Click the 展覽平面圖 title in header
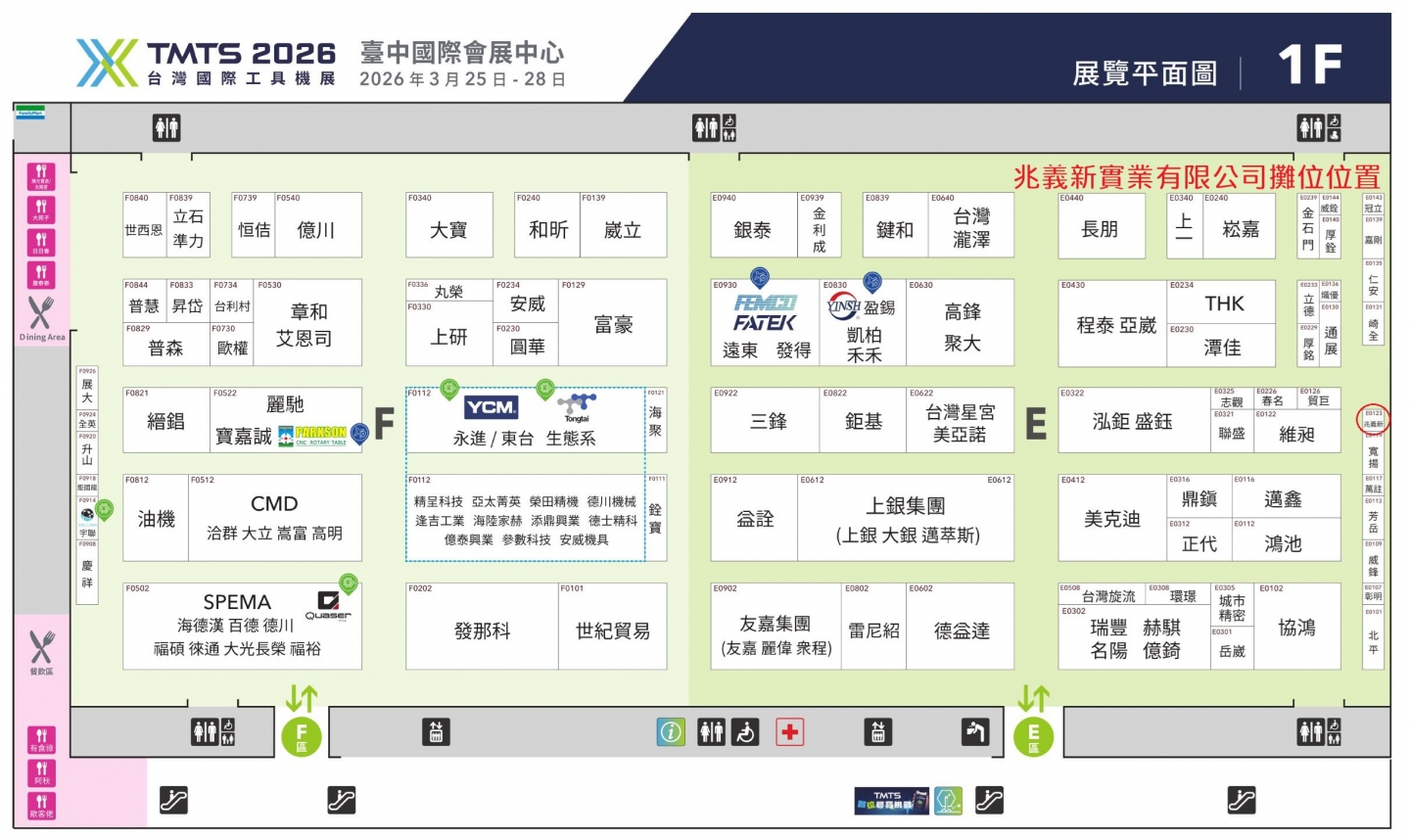 point(1145,73)
